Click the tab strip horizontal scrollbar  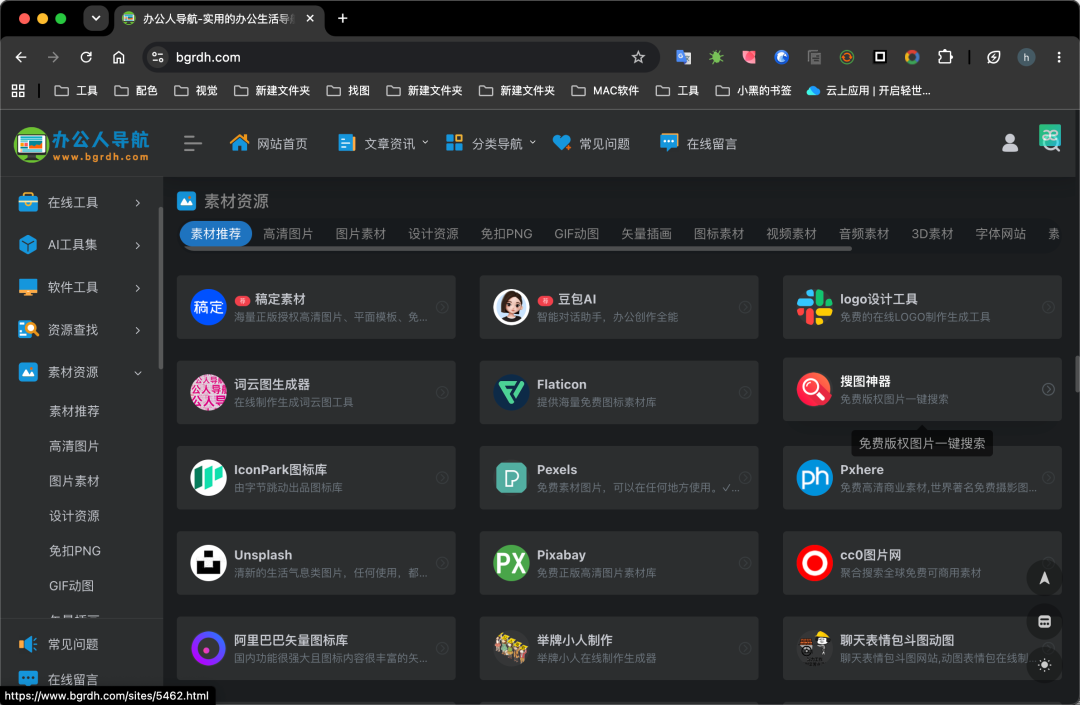(517, 249)
